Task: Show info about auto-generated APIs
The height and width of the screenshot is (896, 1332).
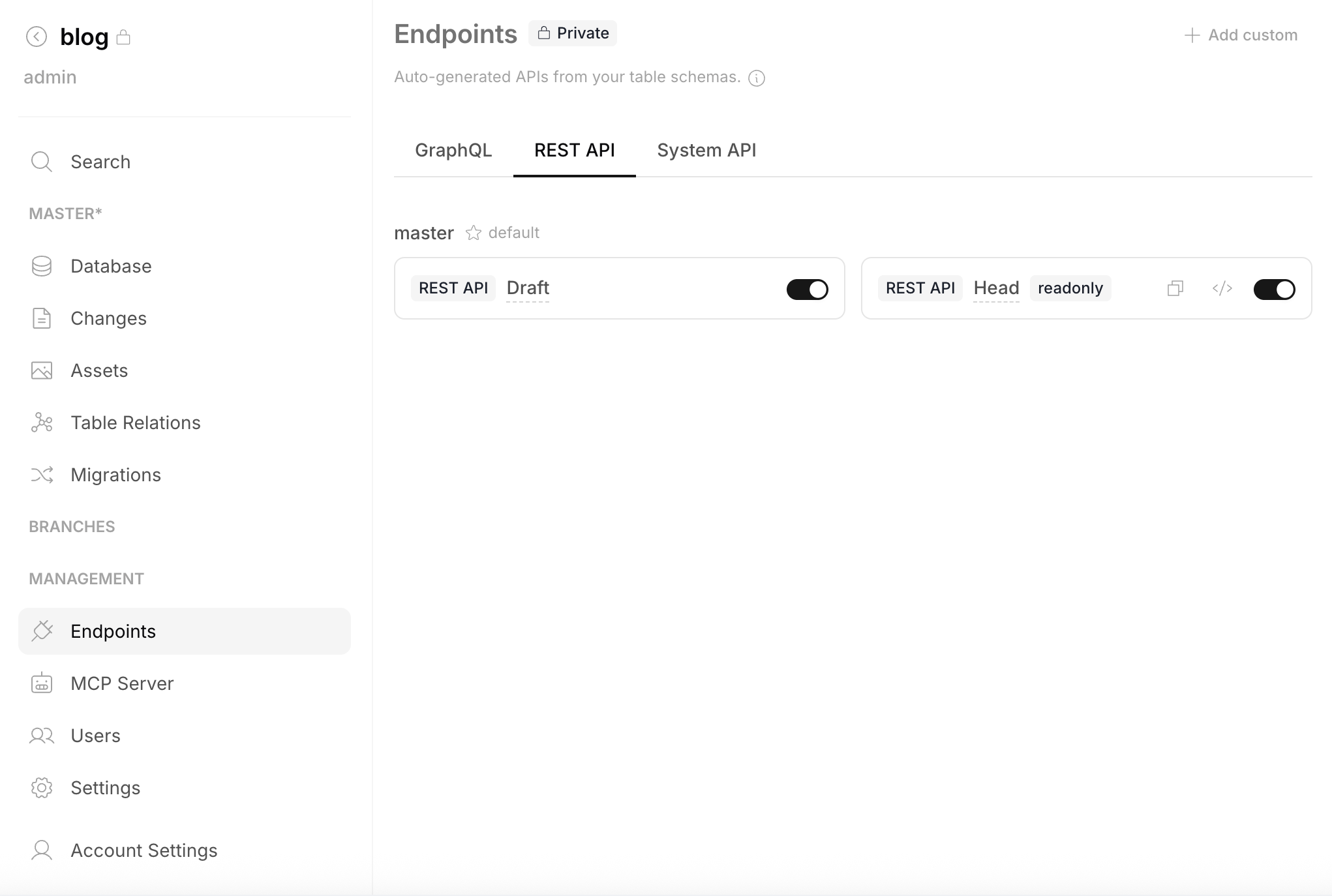Action: pos(756,78)
